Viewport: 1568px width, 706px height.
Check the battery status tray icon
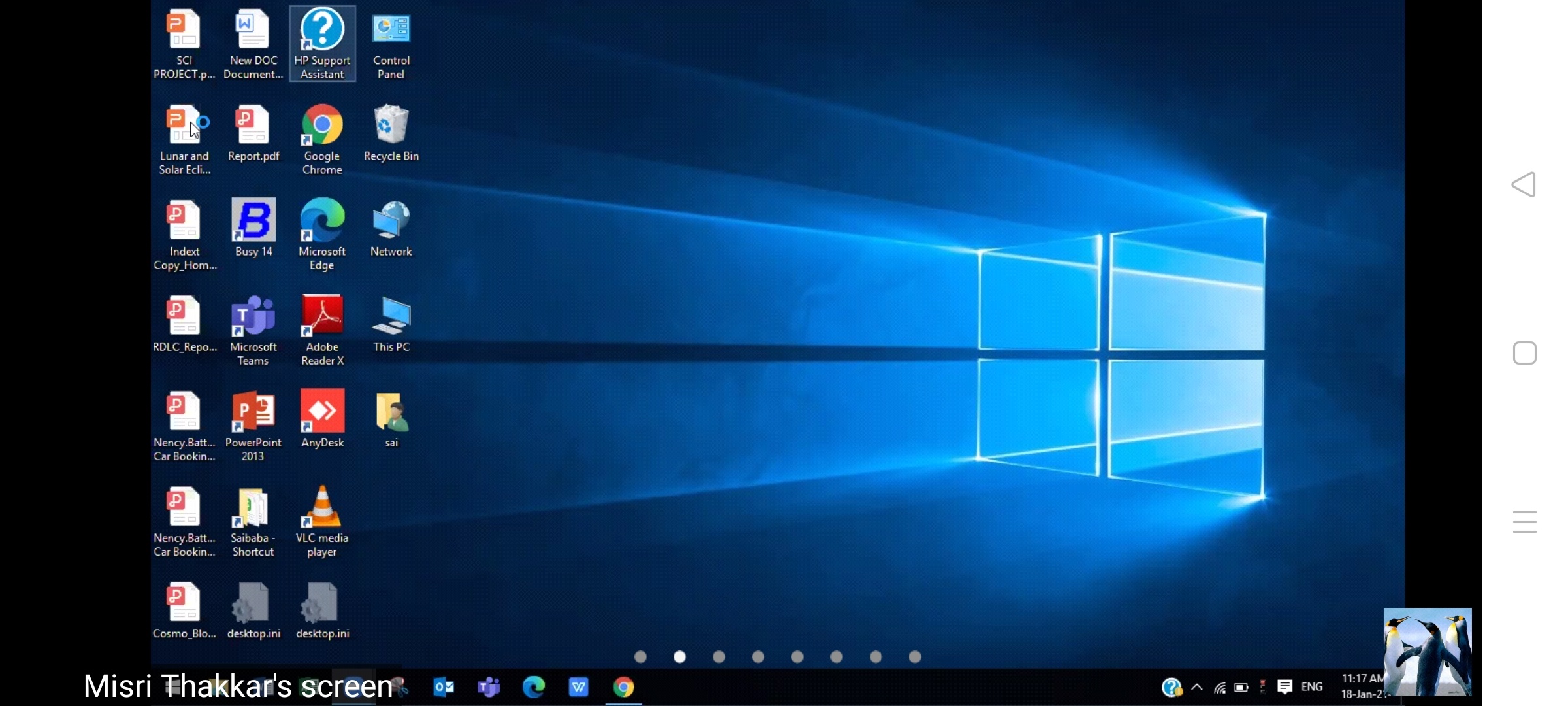tap(1241, 687)
